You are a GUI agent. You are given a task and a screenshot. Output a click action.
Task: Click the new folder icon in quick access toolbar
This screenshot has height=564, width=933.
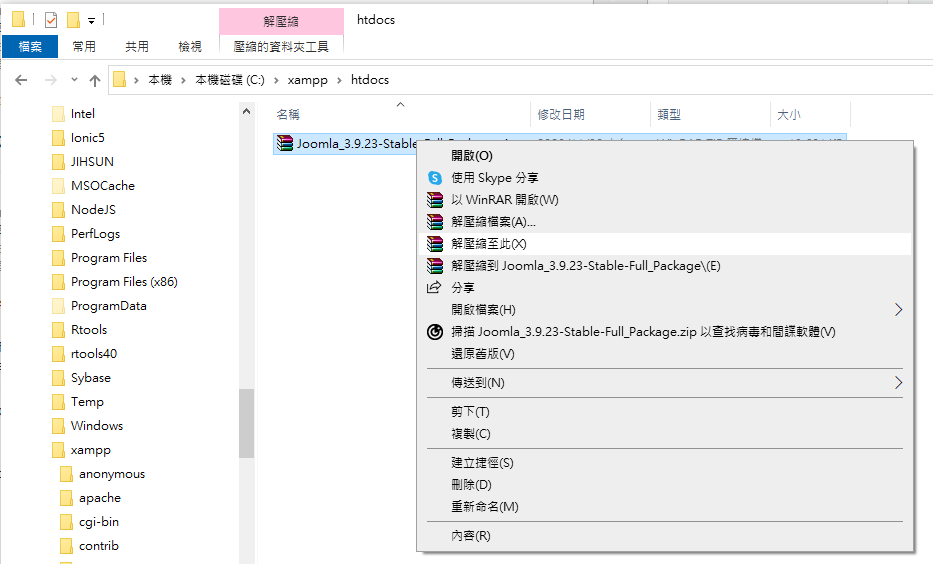[x=73, y=21]
